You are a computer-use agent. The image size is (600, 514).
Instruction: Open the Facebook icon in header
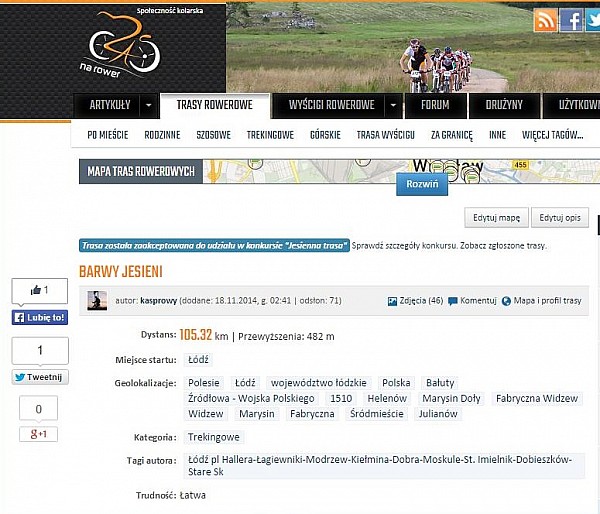coord(572,20)
